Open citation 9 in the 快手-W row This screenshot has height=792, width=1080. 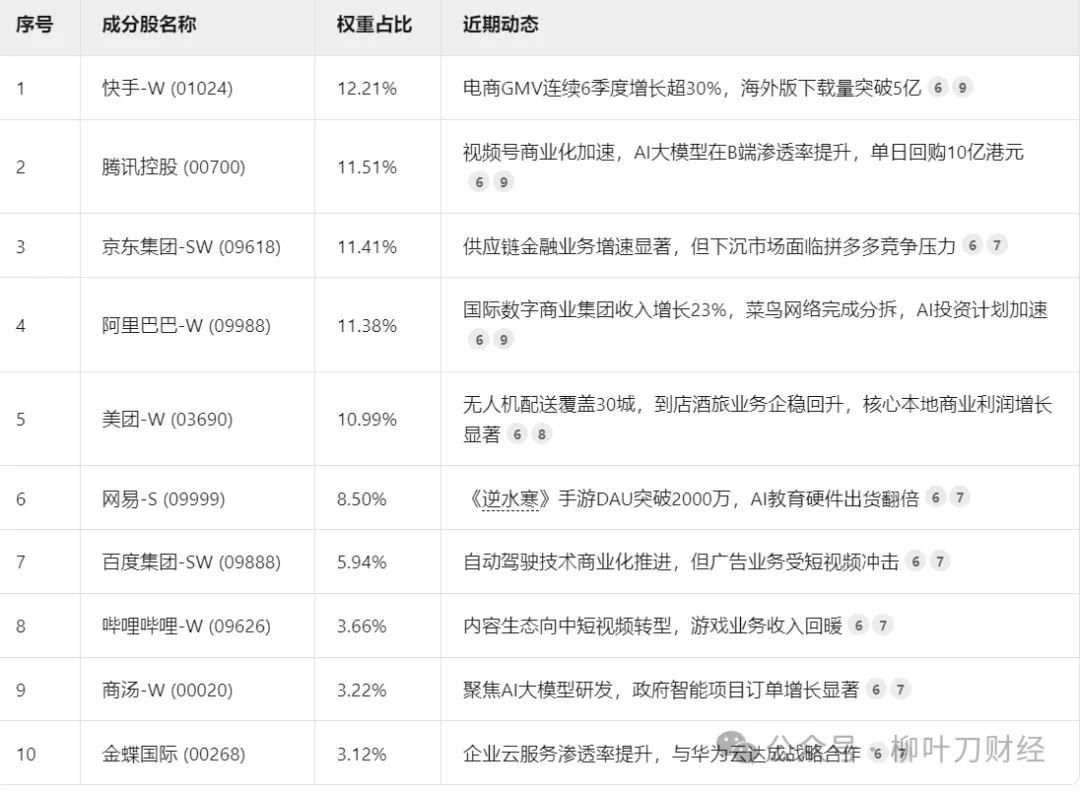[x=962, y=87]
